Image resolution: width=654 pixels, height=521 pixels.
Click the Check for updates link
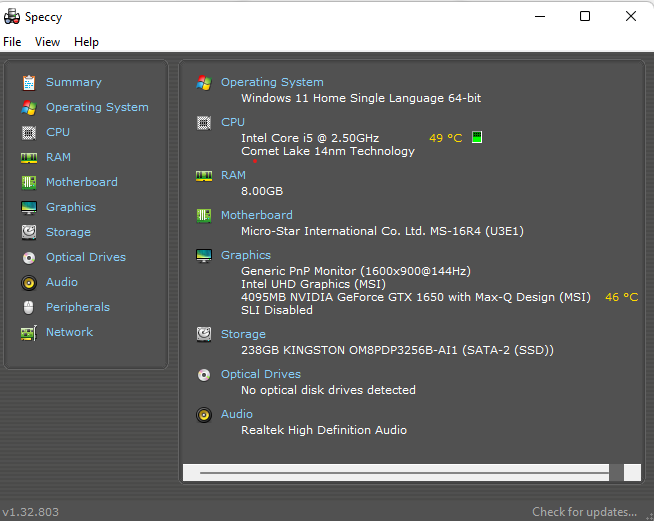[x=584, y=512]
